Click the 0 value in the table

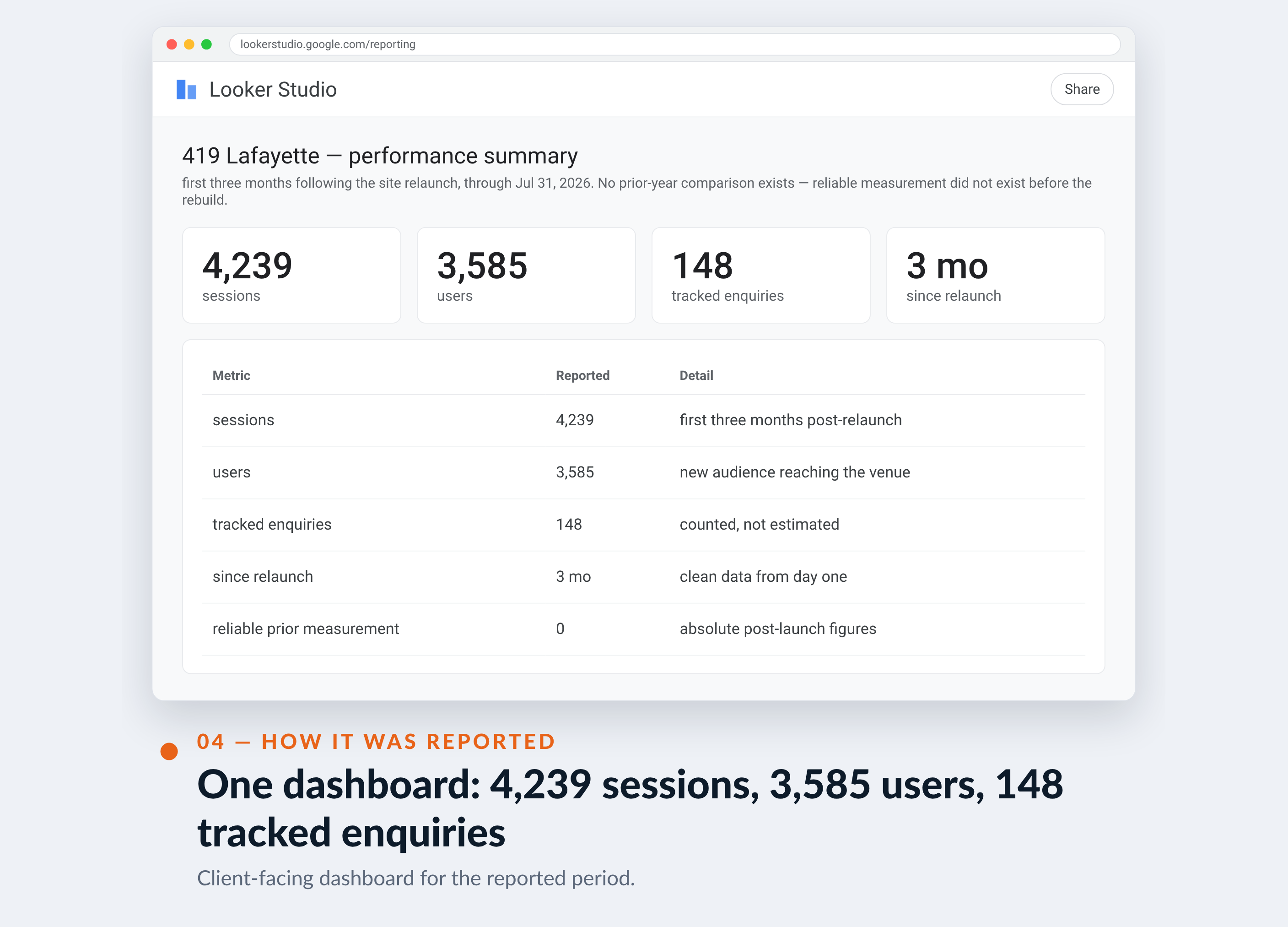tap(560, 629)
